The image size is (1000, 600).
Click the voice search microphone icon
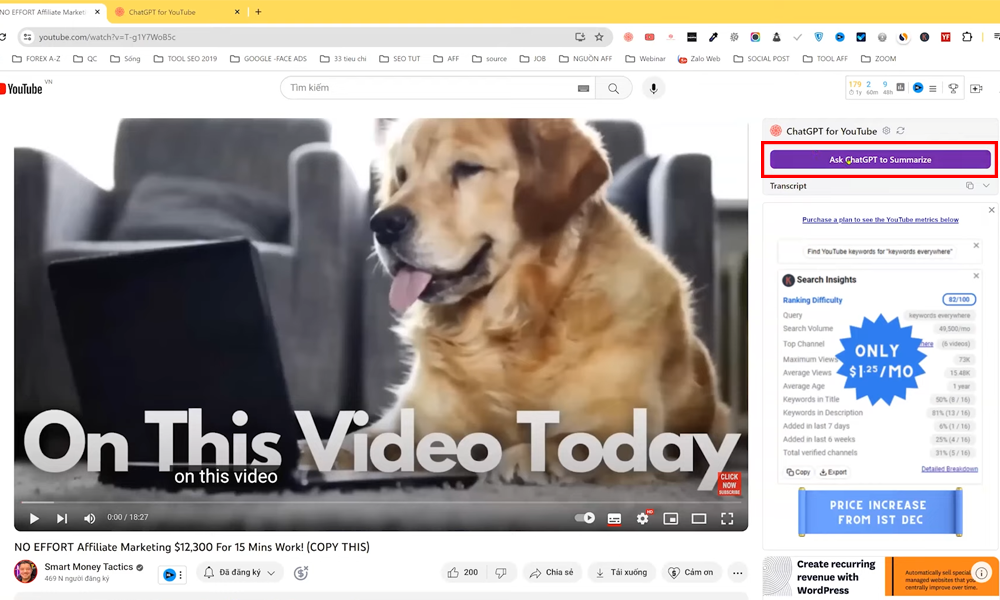653,88
